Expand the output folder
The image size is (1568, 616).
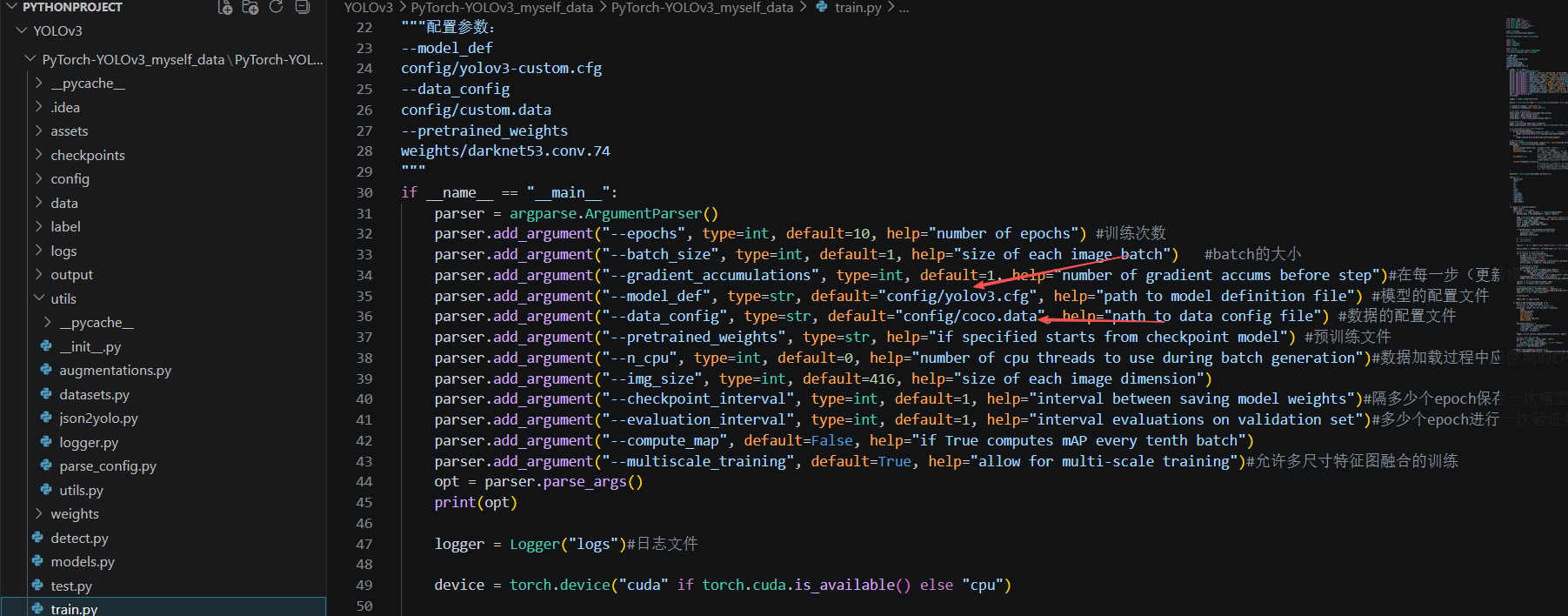click(x=38, y=274)
